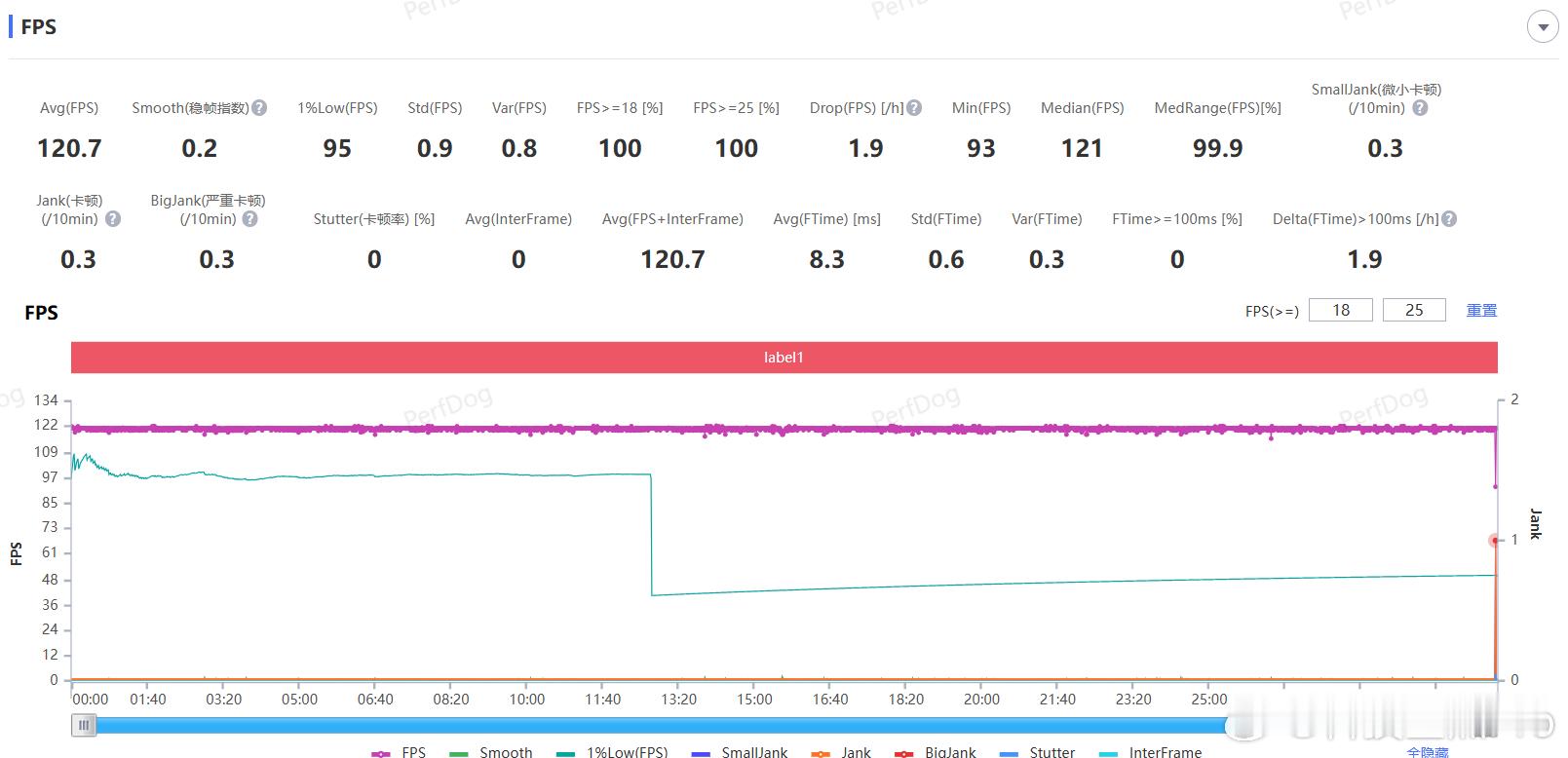Click the red BigJank marker at chart end
The height and width of the screenshot is (758, 1568).
(x=1494, y=541)
